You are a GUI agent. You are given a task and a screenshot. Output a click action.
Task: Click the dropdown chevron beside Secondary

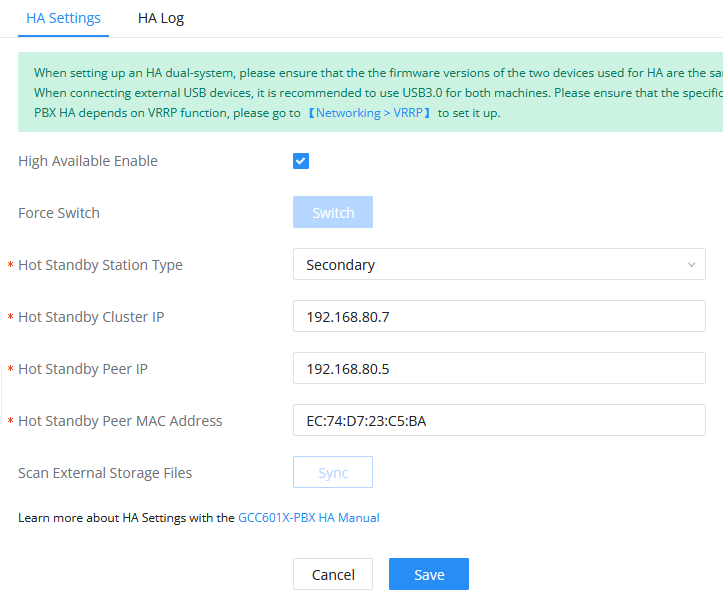point(691,265)
